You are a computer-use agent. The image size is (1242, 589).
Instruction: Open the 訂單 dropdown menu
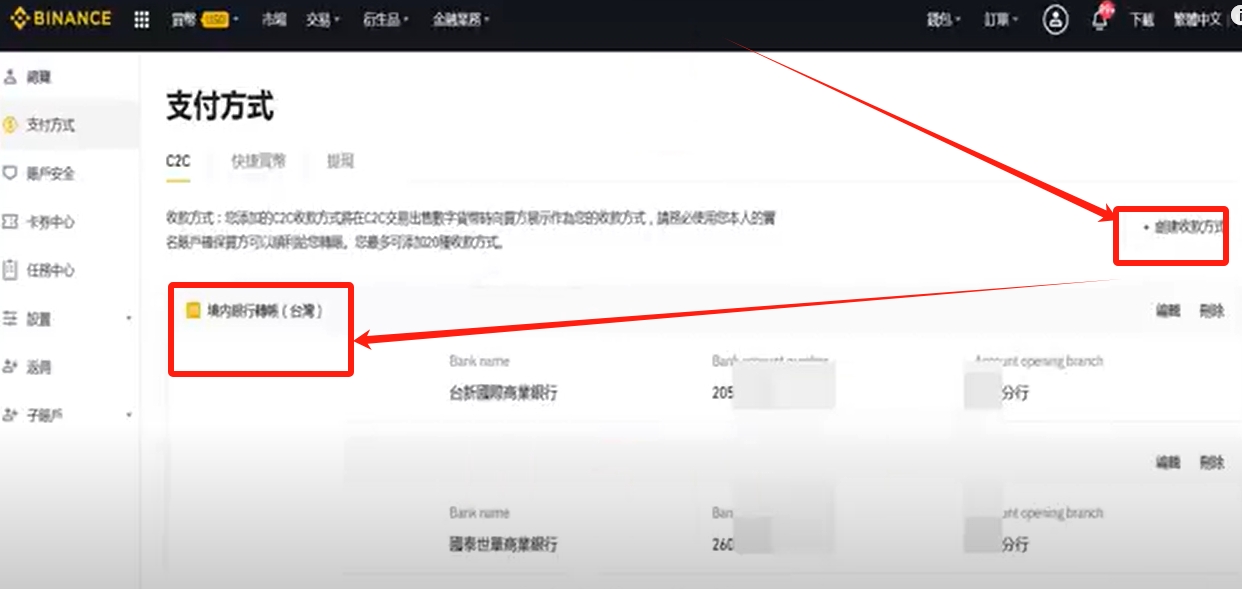1001,20
